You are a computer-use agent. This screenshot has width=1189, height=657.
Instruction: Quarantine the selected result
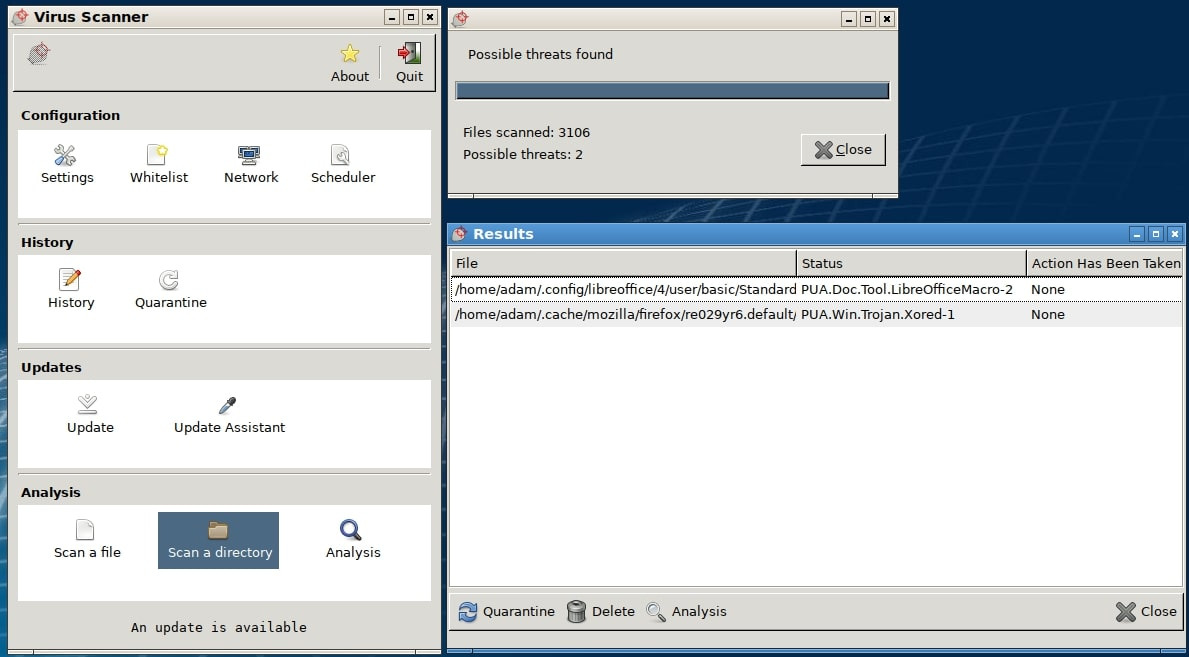pyautogui.click(x=506, y=612)
